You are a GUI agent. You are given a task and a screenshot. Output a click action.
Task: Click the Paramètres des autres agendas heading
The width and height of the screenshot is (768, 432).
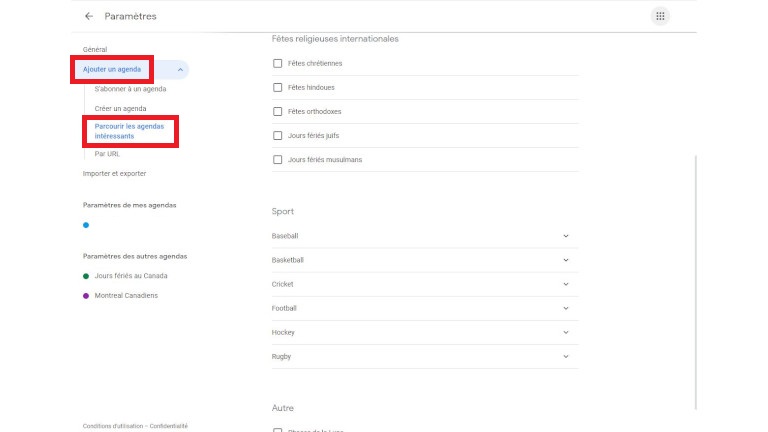click(x=135, y=256)
